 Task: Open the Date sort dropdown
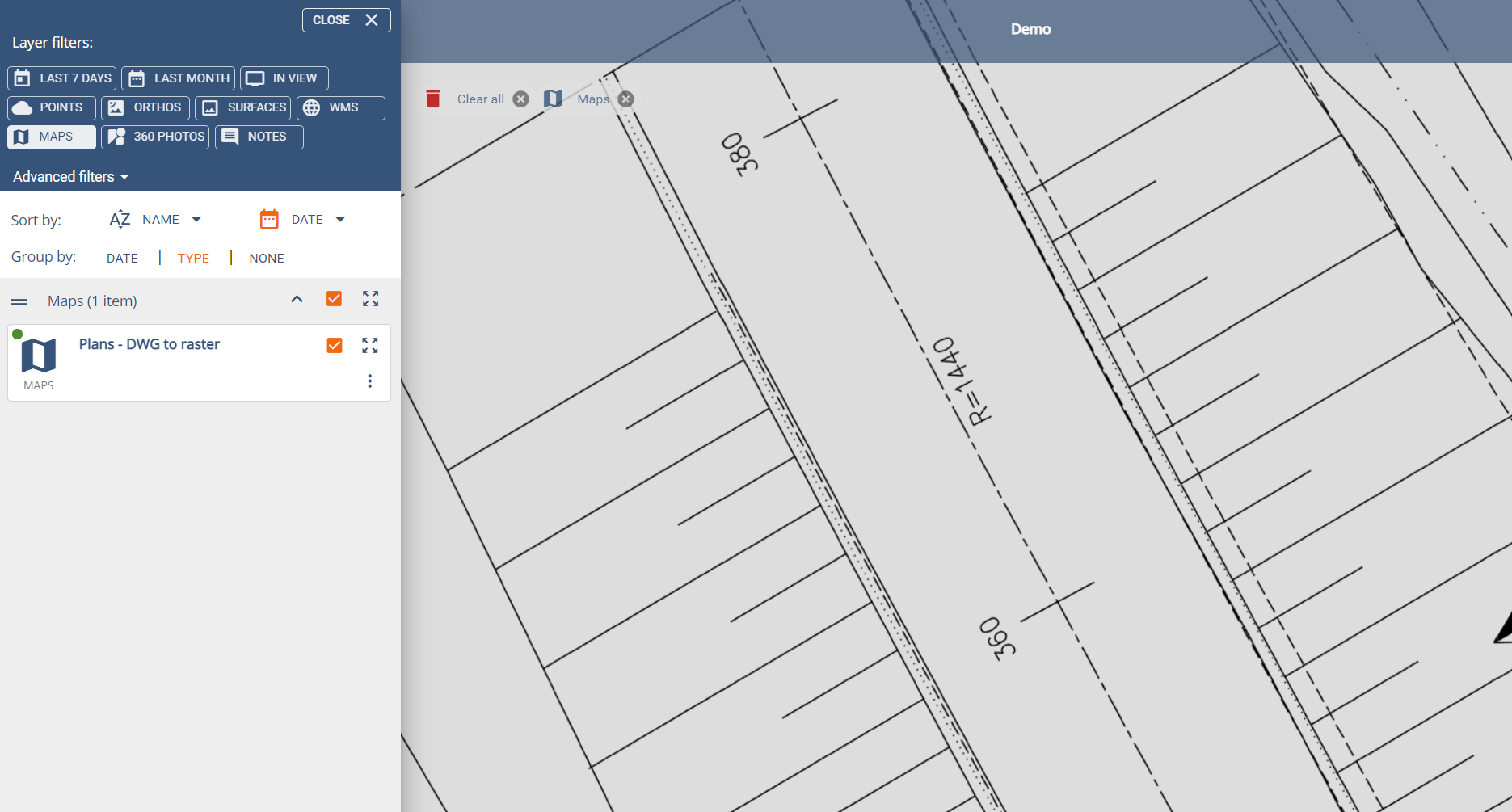click(318, 220)
